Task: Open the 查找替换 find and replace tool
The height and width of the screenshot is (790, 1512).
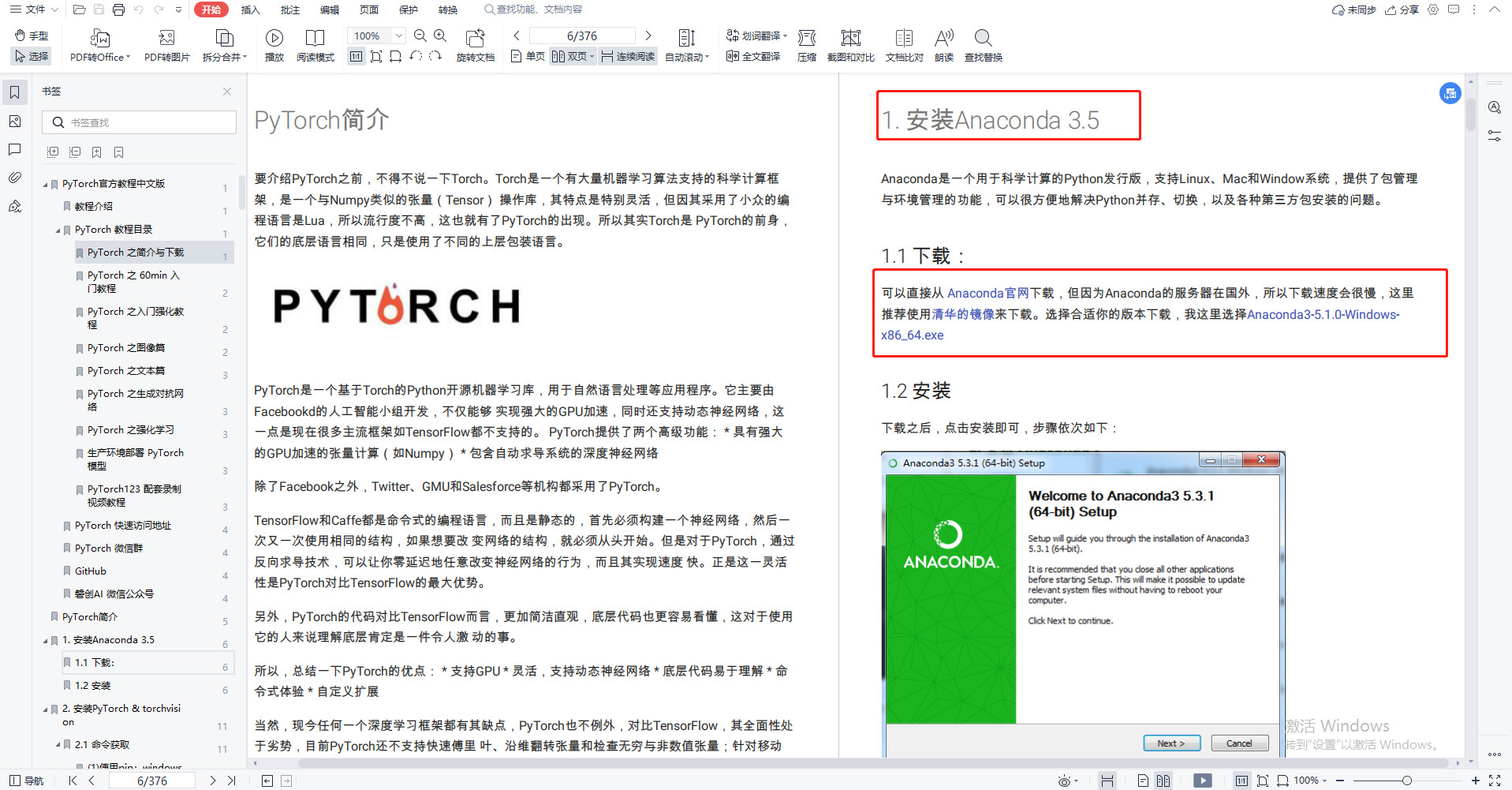Action: tap(984, 46)
